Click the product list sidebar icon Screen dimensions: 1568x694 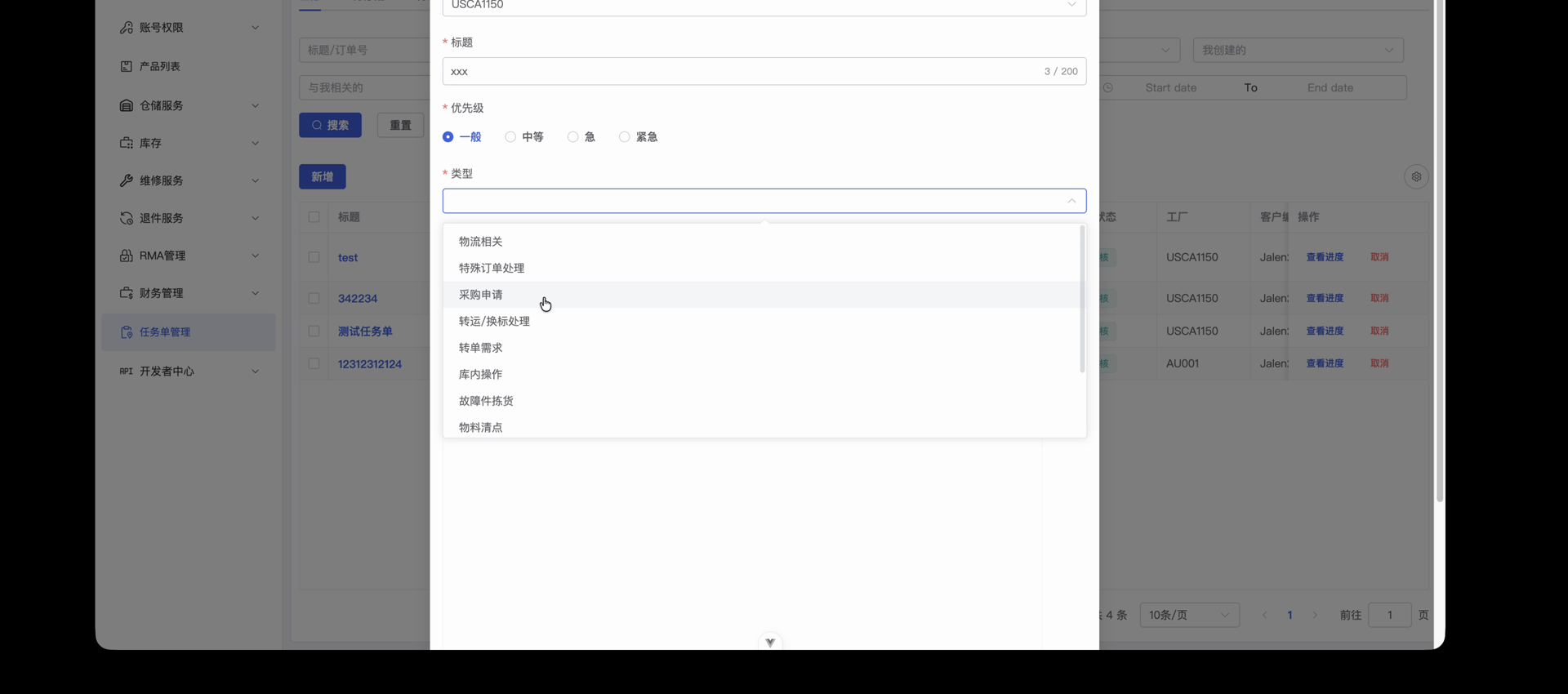click(x=127, y=66)
